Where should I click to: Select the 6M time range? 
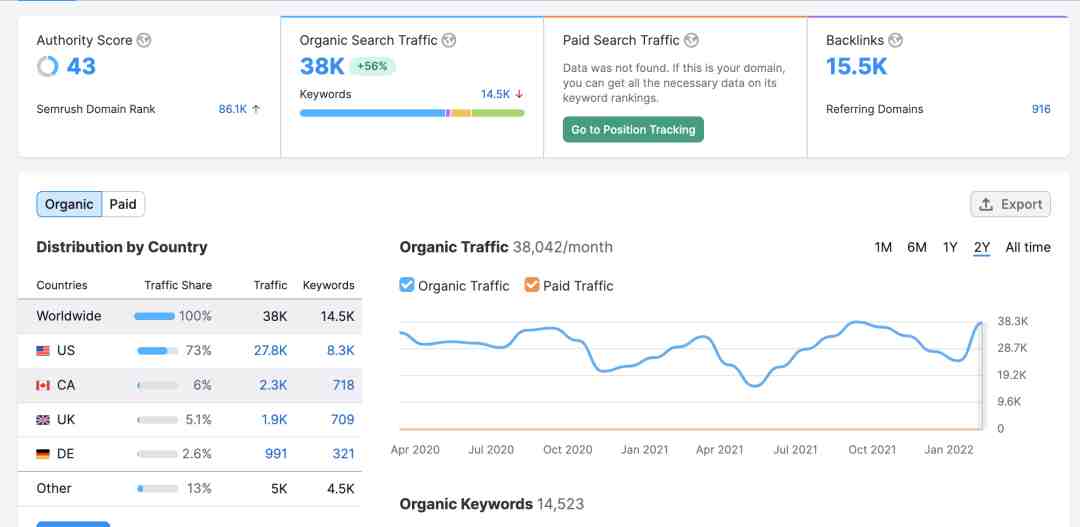click(x=917, y=247)
